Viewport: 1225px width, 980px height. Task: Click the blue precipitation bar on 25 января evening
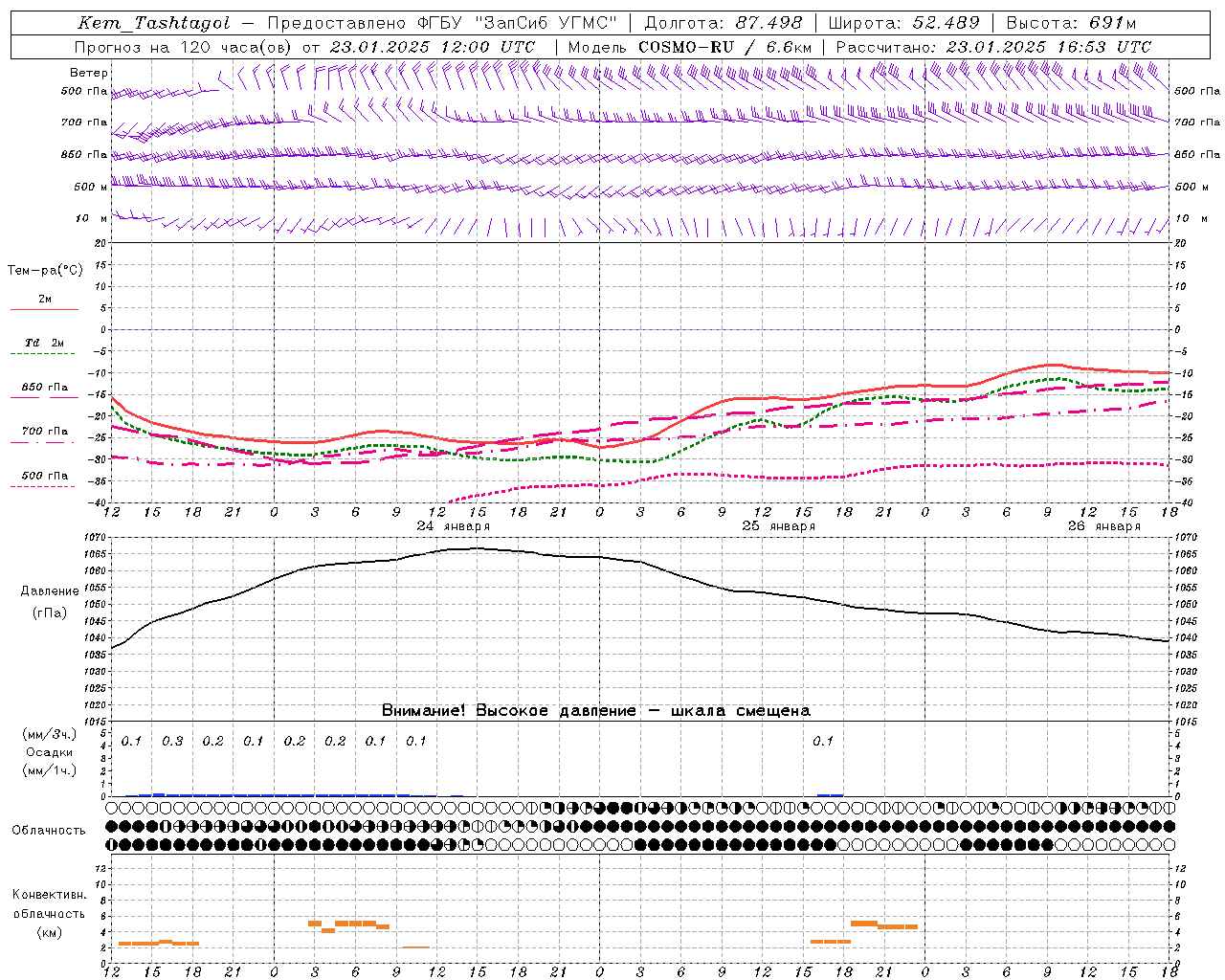tap(830, 794)
